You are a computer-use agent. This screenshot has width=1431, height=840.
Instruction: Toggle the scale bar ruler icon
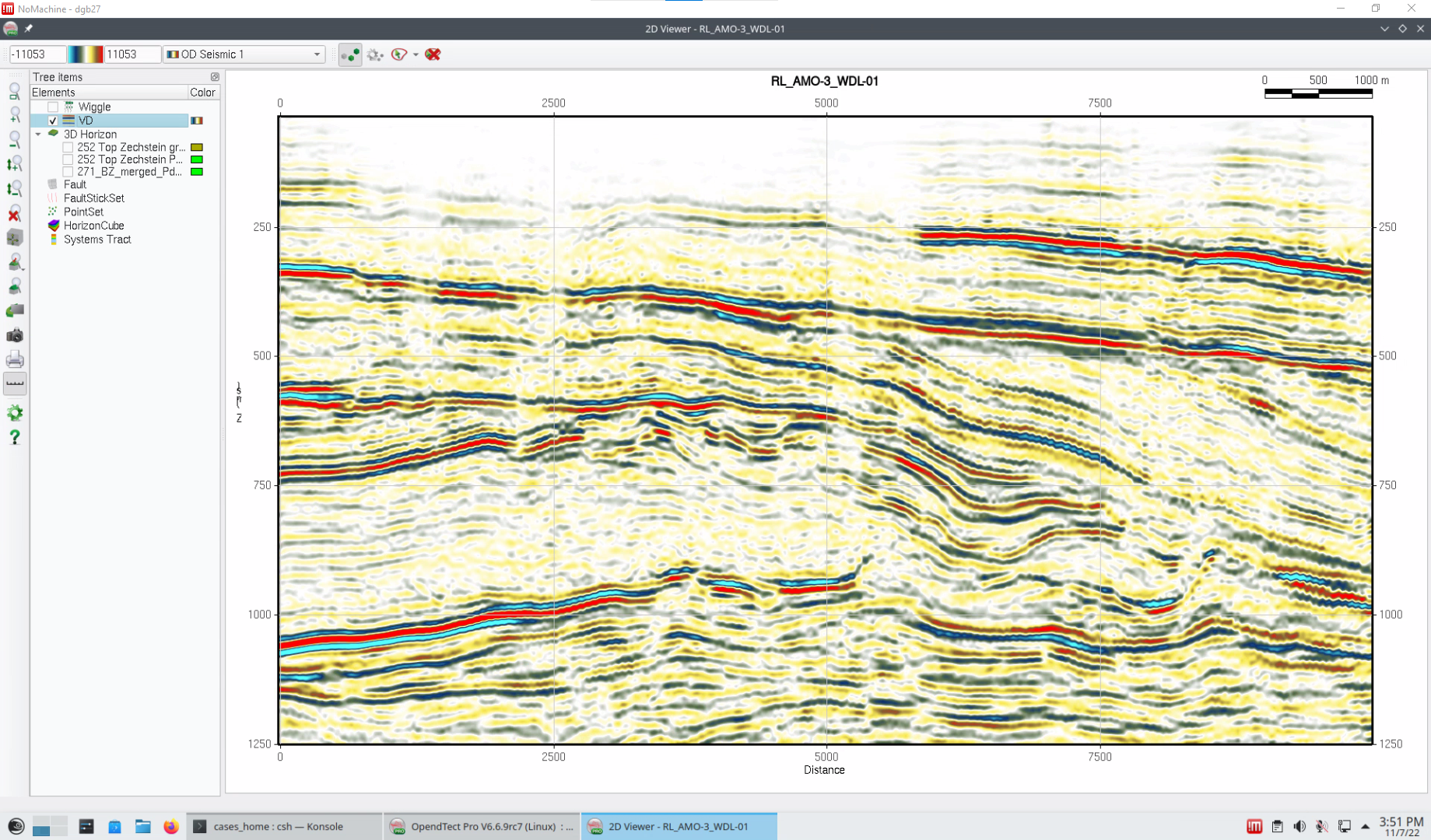[x=14, y=383]
